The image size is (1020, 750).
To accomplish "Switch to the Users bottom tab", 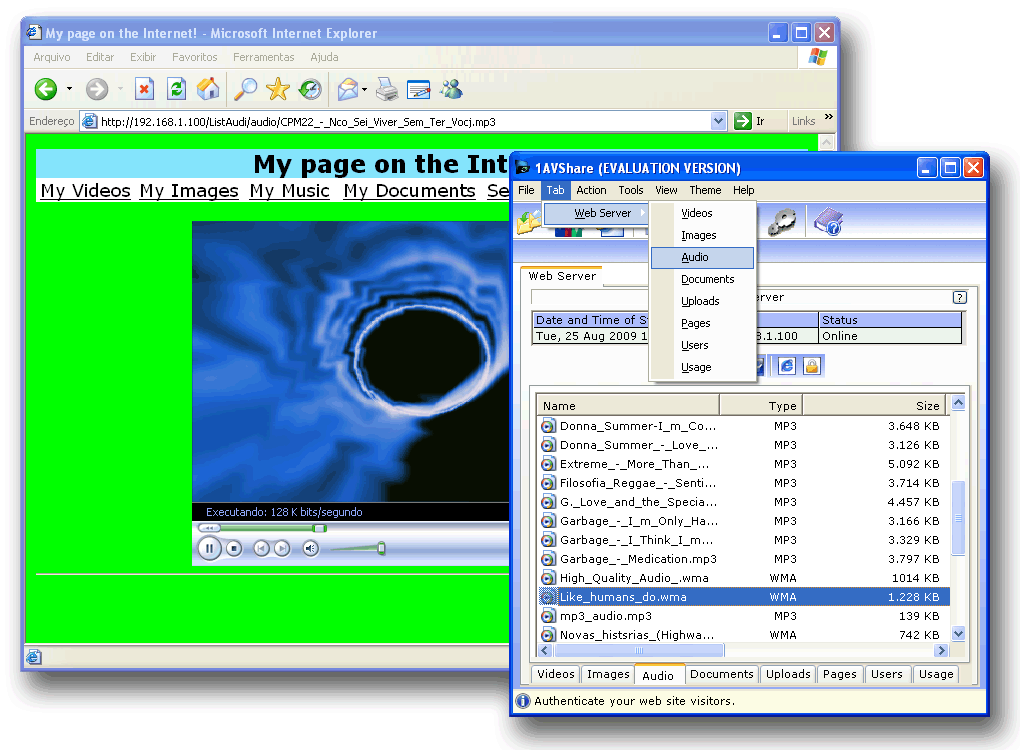I will (887, 675).
